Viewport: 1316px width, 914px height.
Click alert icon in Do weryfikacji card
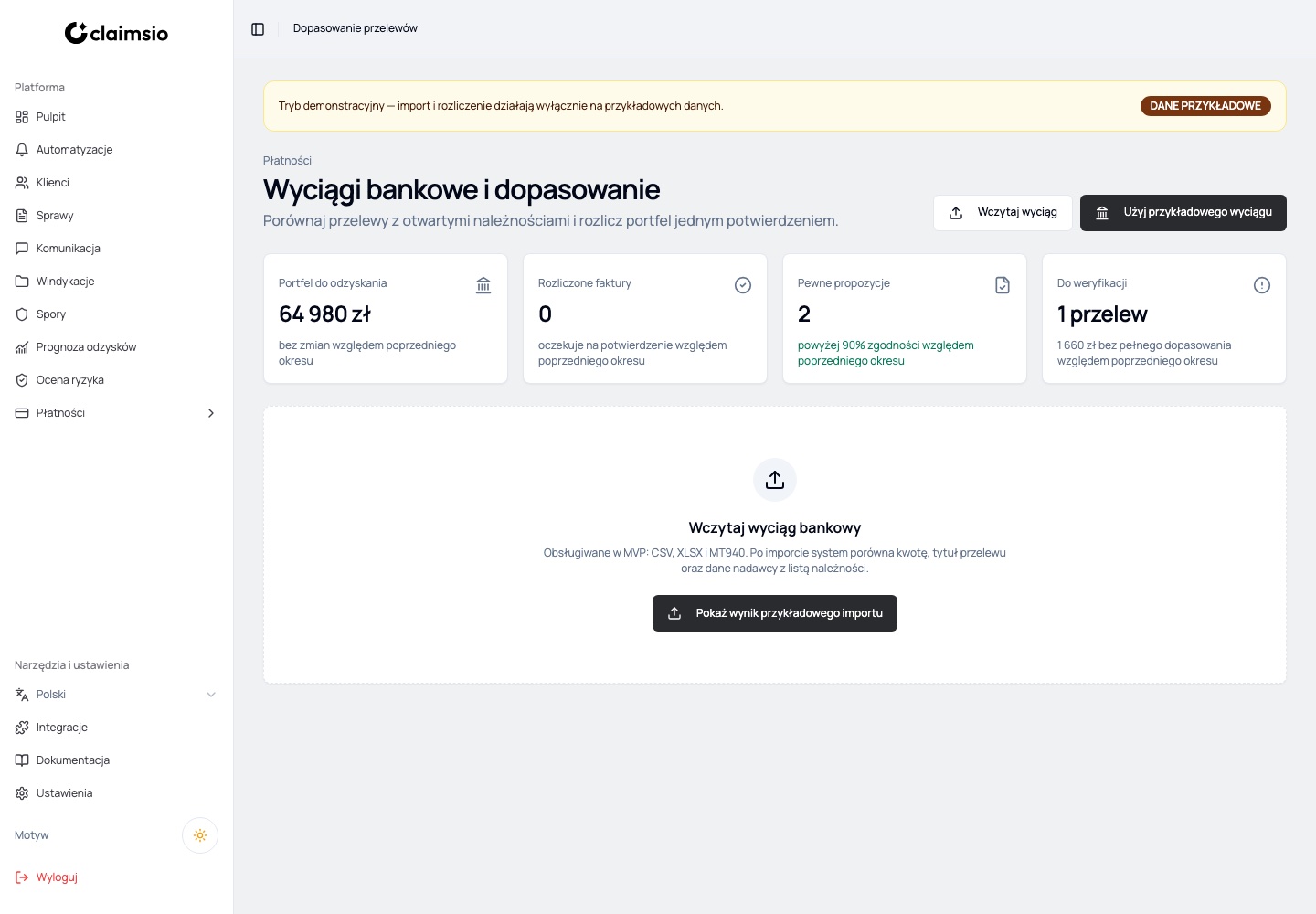tap(1262, 285)
